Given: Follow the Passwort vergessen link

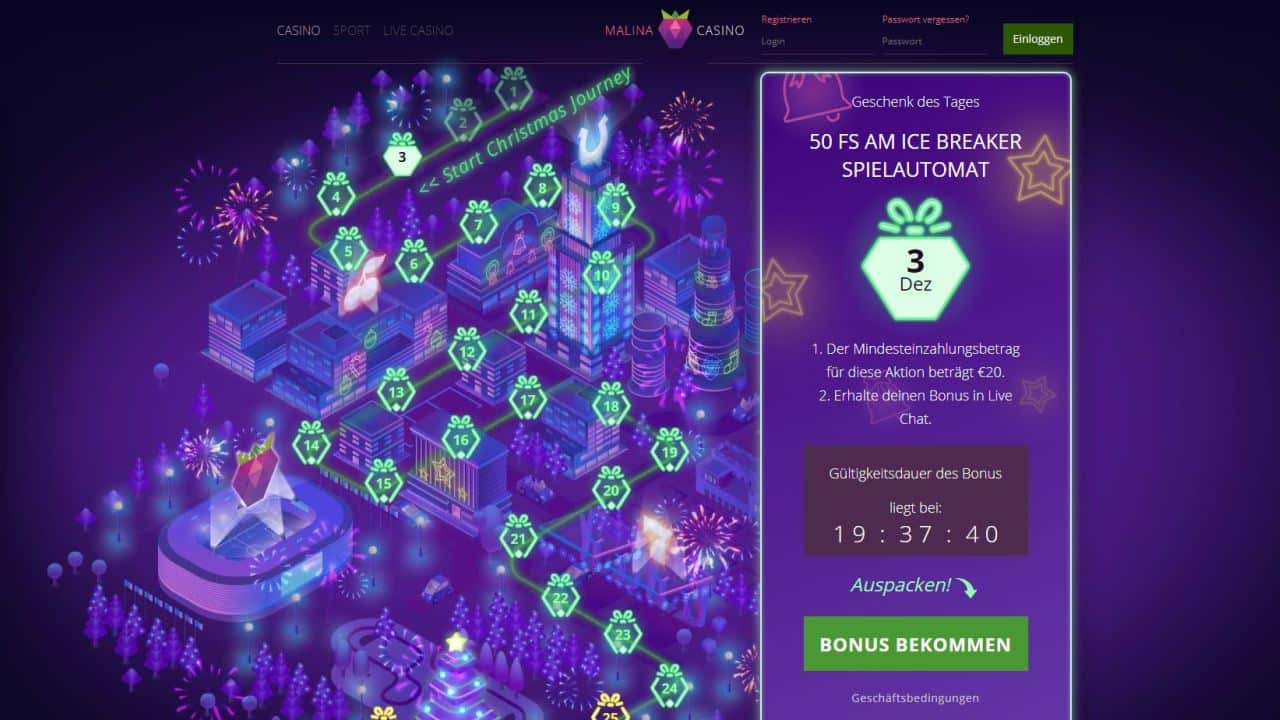Looking at the screenshot, I should point(925,19).
